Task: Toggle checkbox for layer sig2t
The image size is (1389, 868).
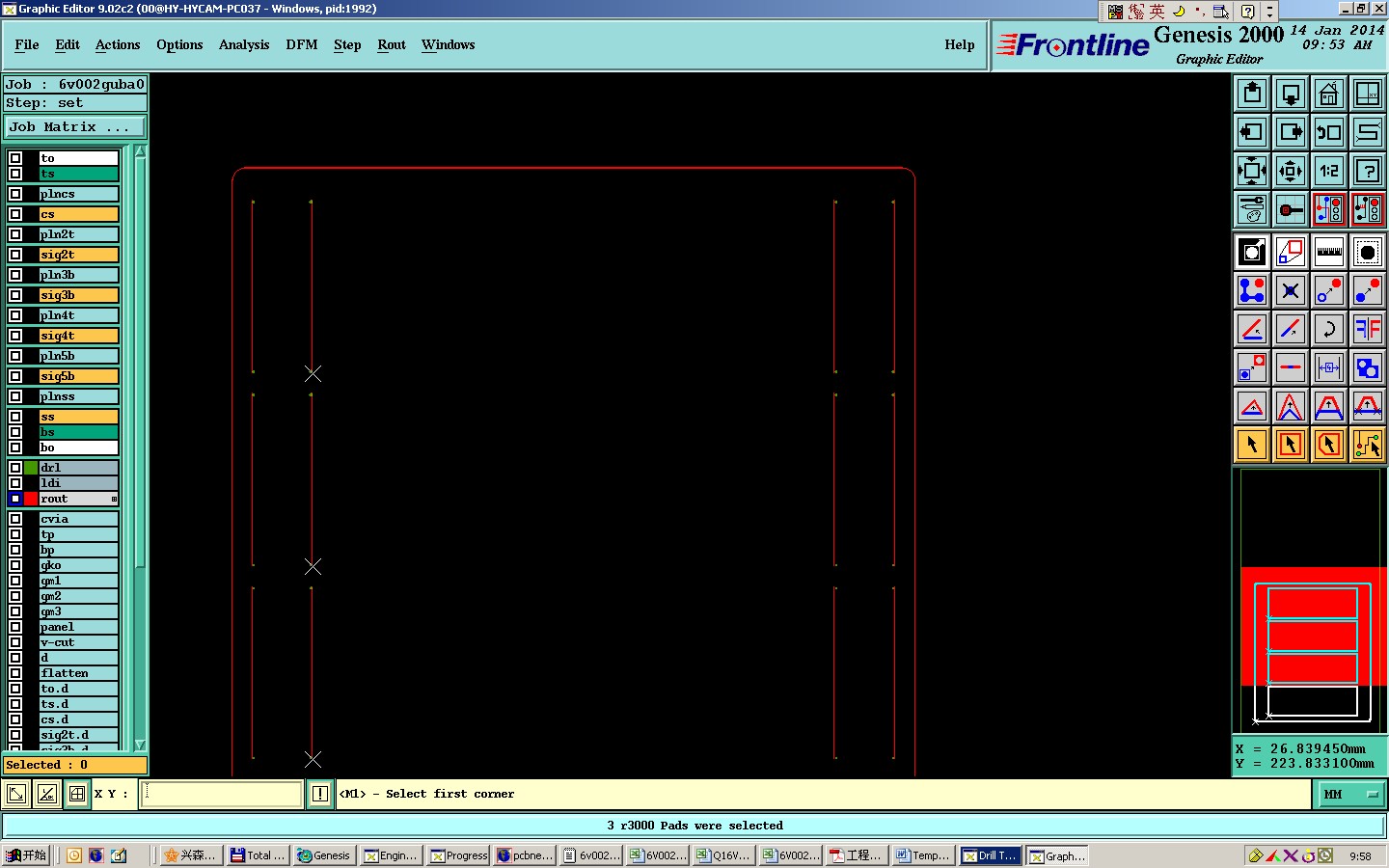Action: pyautogui.click(x=15, y=255)
